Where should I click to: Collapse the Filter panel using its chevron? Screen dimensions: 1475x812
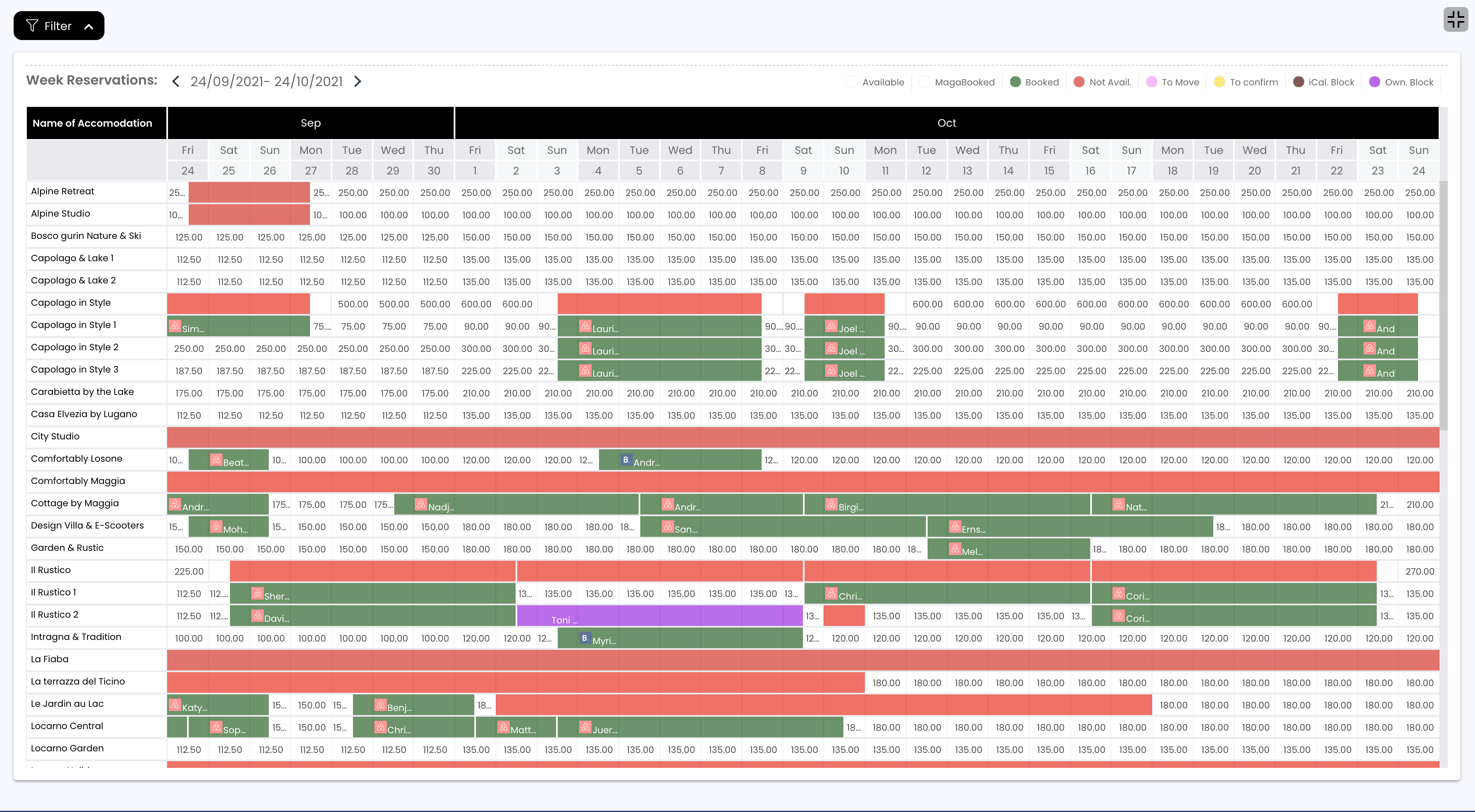pos(88,26)
